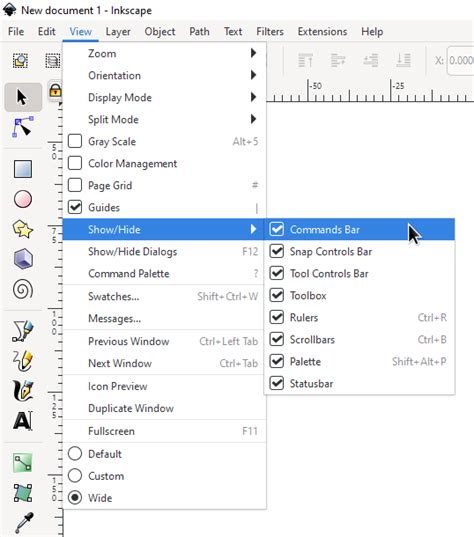
Task: Open the Extensions menu
Action: (x=322, y=32)
